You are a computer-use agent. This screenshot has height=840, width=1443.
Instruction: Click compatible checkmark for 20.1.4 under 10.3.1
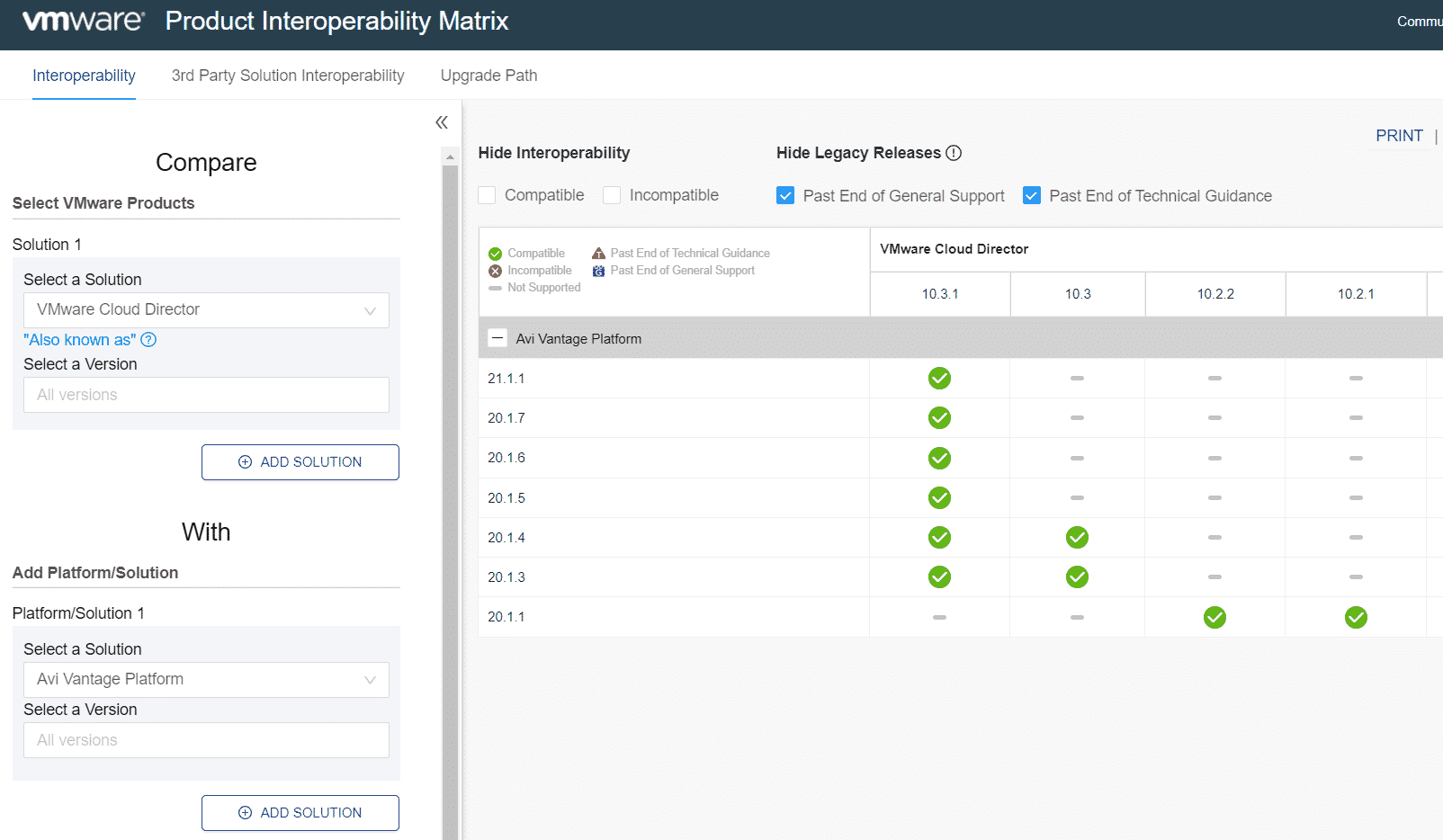[x=939, y=538]
